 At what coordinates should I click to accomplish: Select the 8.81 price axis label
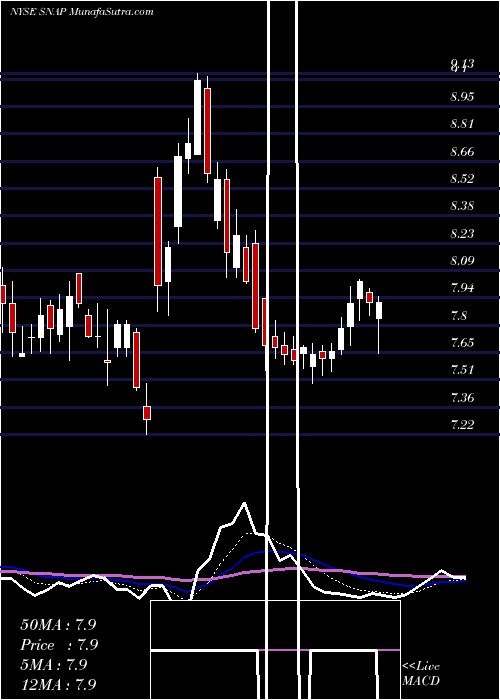click(x=462, y=124)
